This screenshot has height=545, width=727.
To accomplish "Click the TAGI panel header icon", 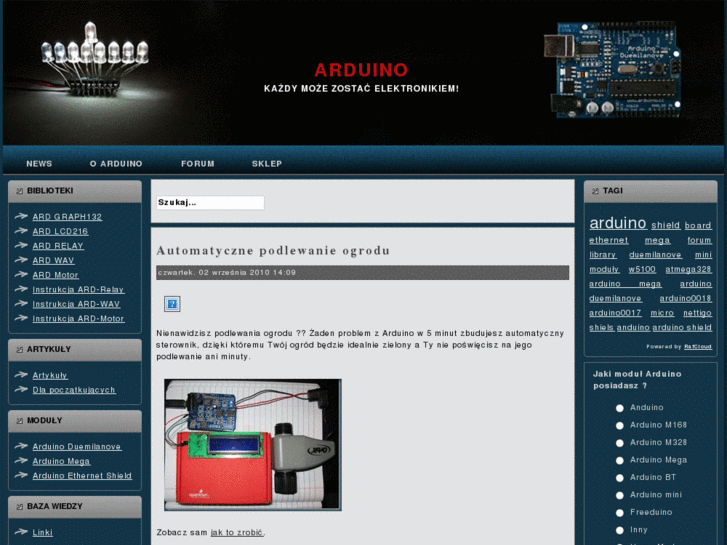I will point(595,191).
